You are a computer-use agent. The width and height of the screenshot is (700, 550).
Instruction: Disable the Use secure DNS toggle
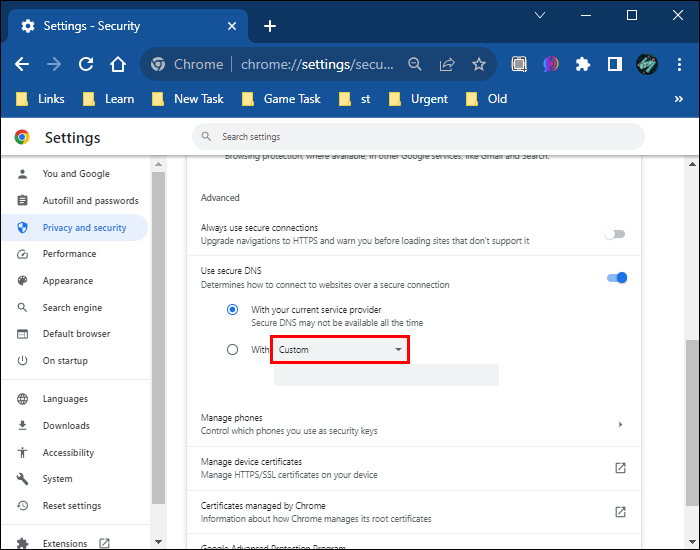617,277
